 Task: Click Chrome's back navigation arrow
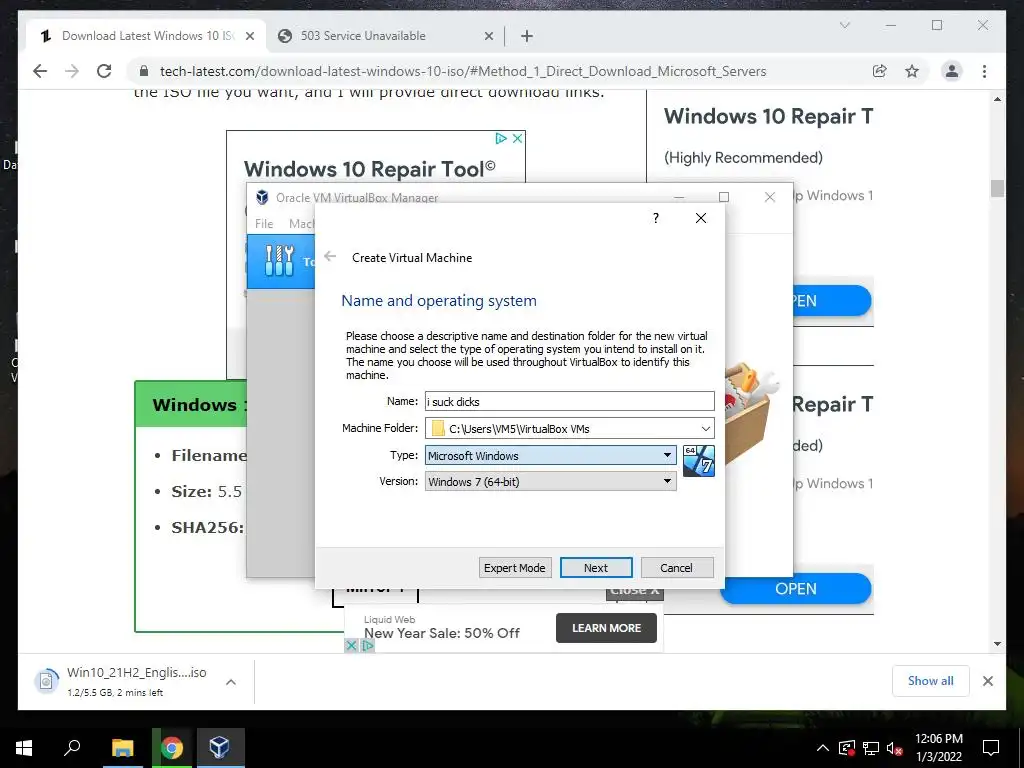pos(40,71)
